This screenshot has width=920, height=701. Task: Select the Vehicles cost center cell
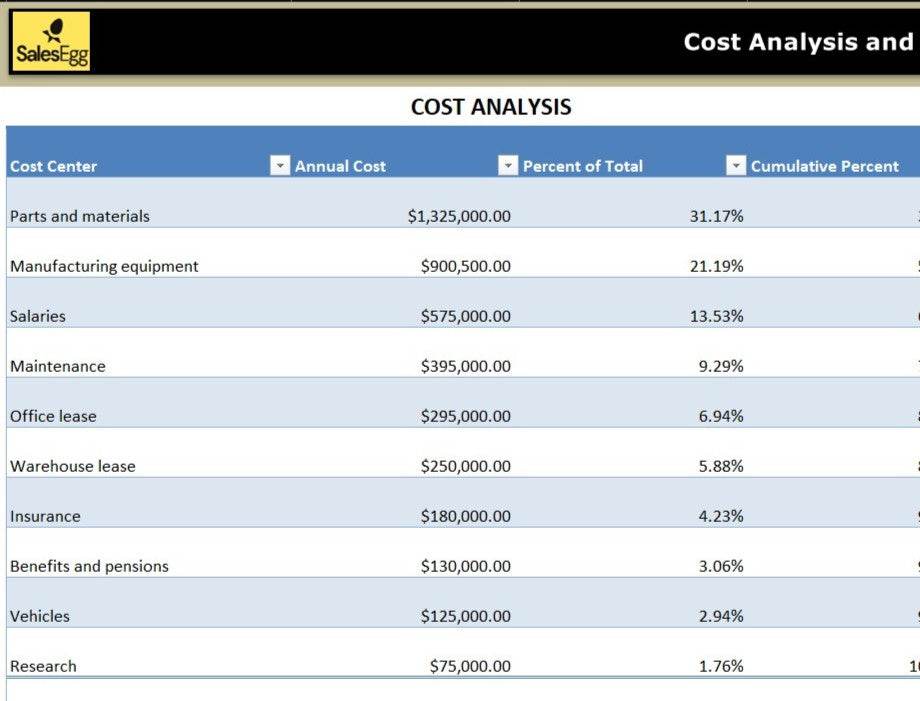(x=40, y=616)
